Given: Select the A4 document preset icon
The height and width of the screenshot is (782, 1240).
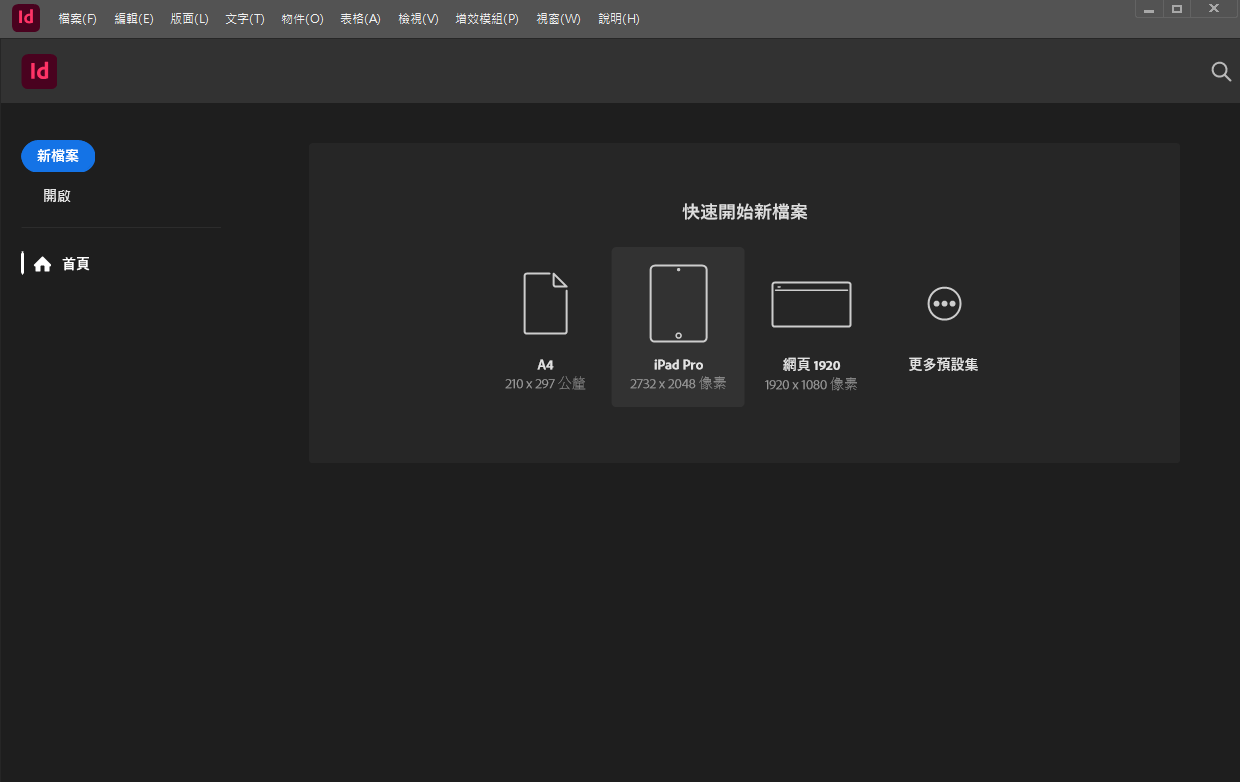Looking at the screenshot, I should tap(546, 303).
